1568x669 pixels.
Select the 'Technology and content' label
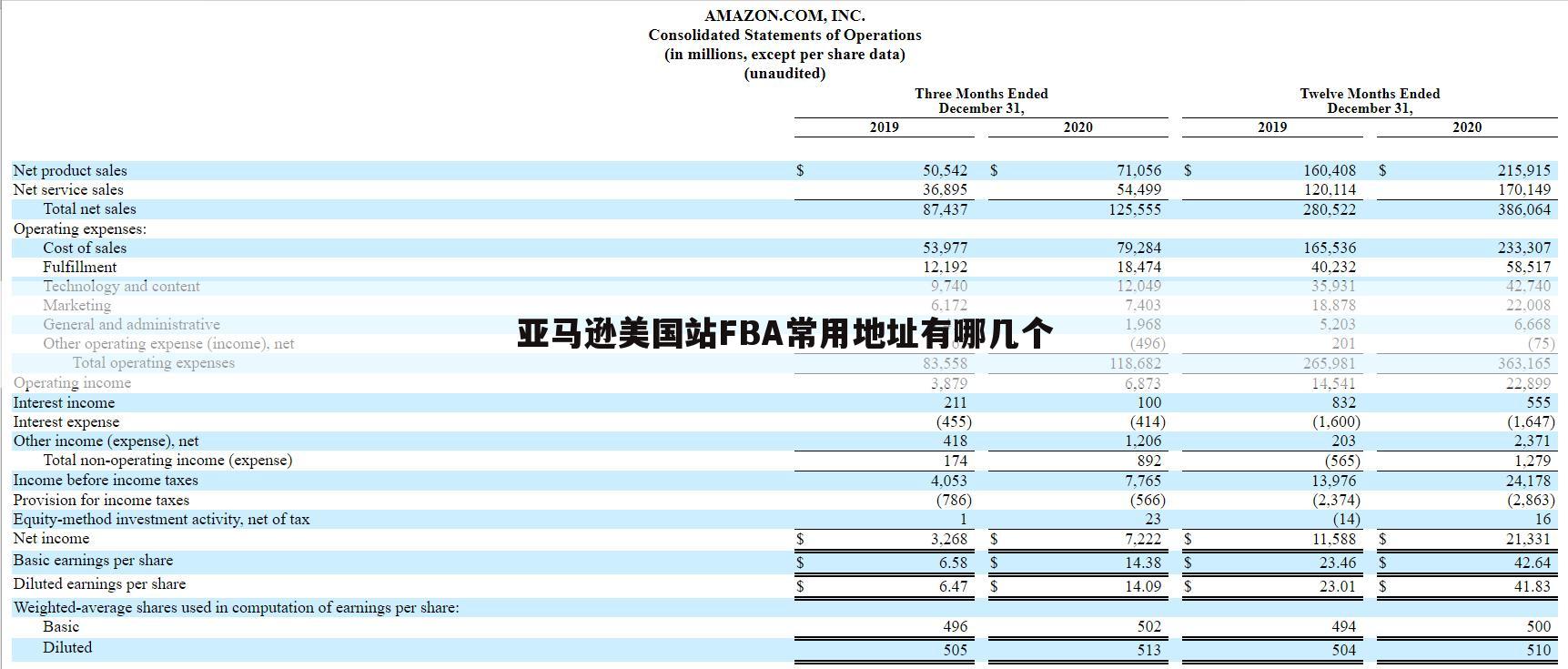(x=121, y=287)
